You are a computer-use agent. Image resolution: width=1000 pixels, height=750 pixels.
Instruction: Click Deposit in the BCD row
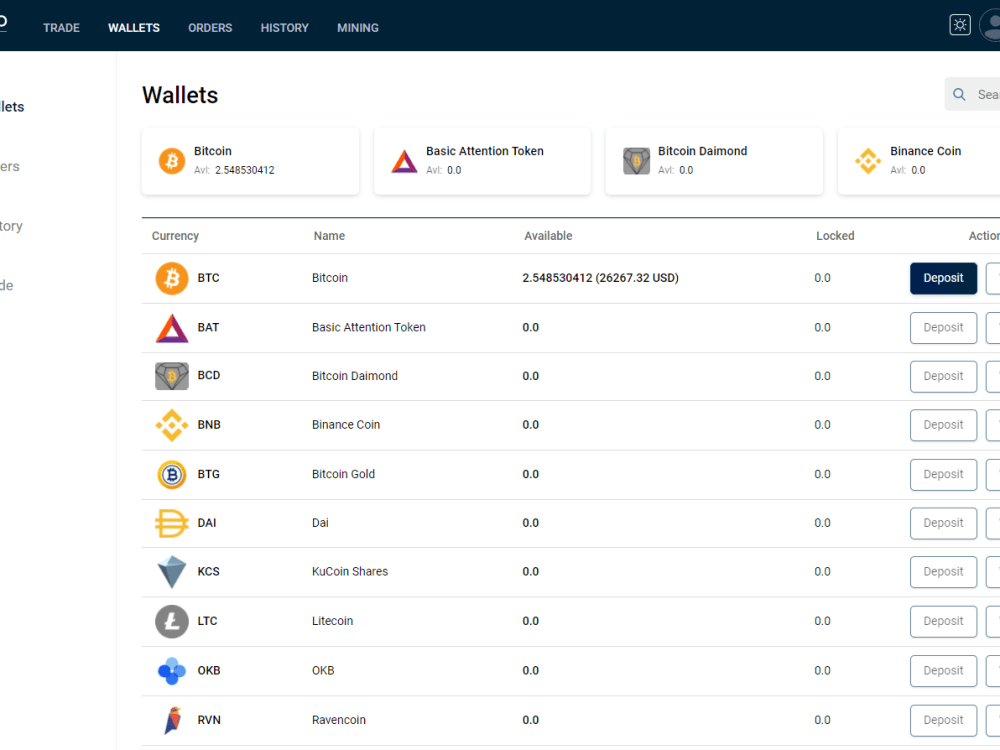pyautogui.click(x=943, y=376)
